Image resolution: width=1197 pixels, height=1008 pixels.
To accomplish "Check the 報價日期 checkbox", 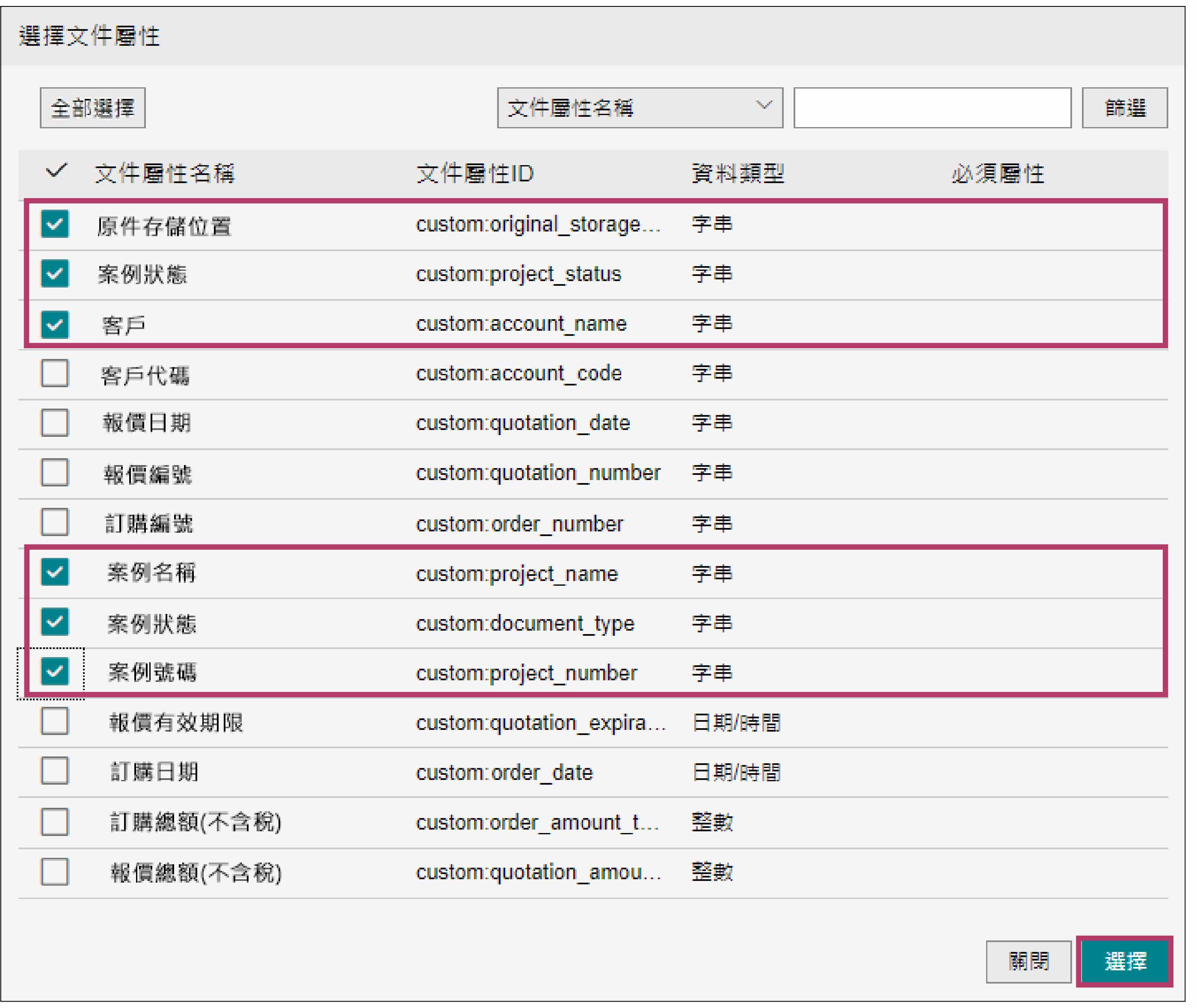I will pyautogui.click(x=55, y=424).
